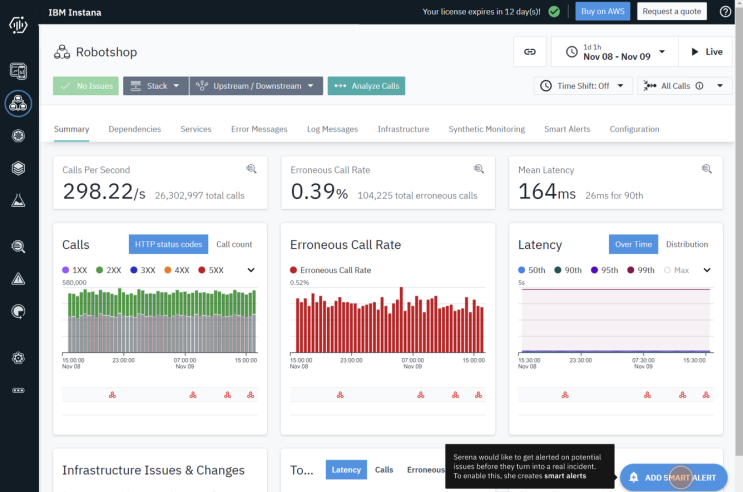Switch to Error Messages tab
The image size is (743, 492).
(x=259, y=129)
